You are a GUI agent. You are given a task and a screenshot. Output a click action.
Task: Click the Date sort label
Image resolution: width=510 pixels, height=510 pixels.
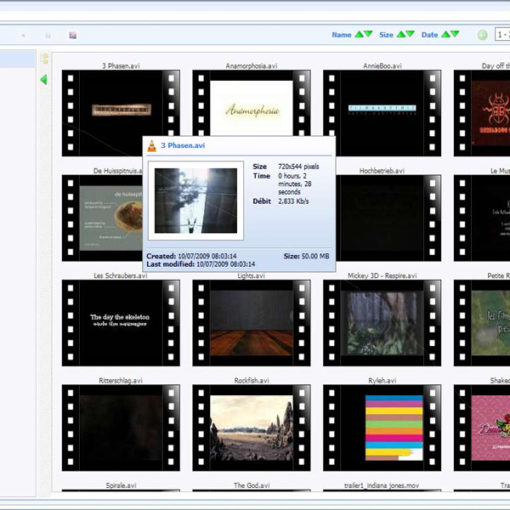429,35
